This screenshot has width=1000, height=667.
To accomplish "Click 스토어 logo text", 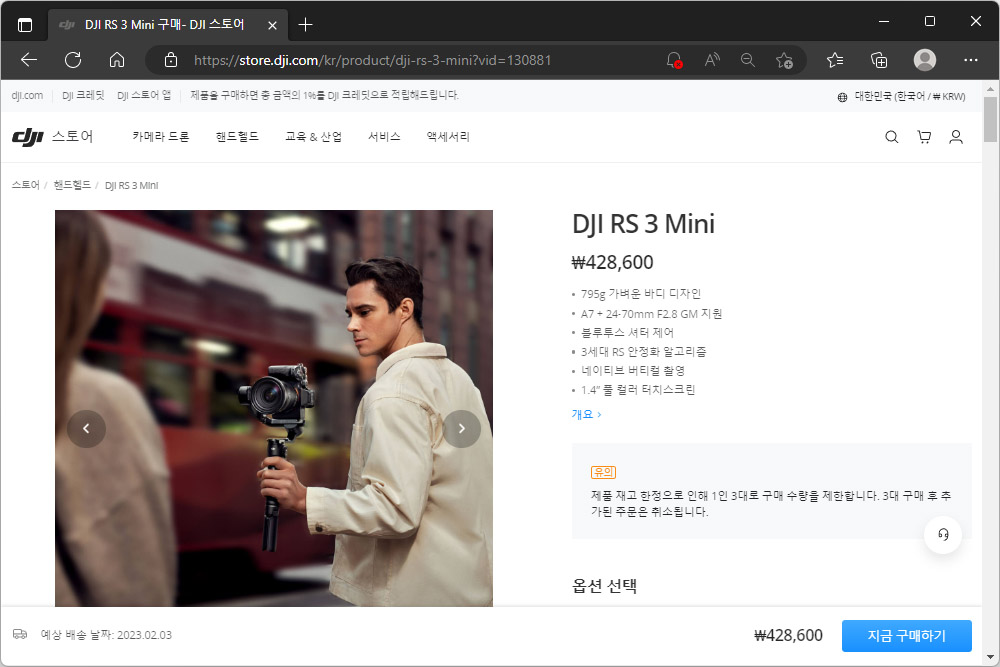I will coord(72,136).
